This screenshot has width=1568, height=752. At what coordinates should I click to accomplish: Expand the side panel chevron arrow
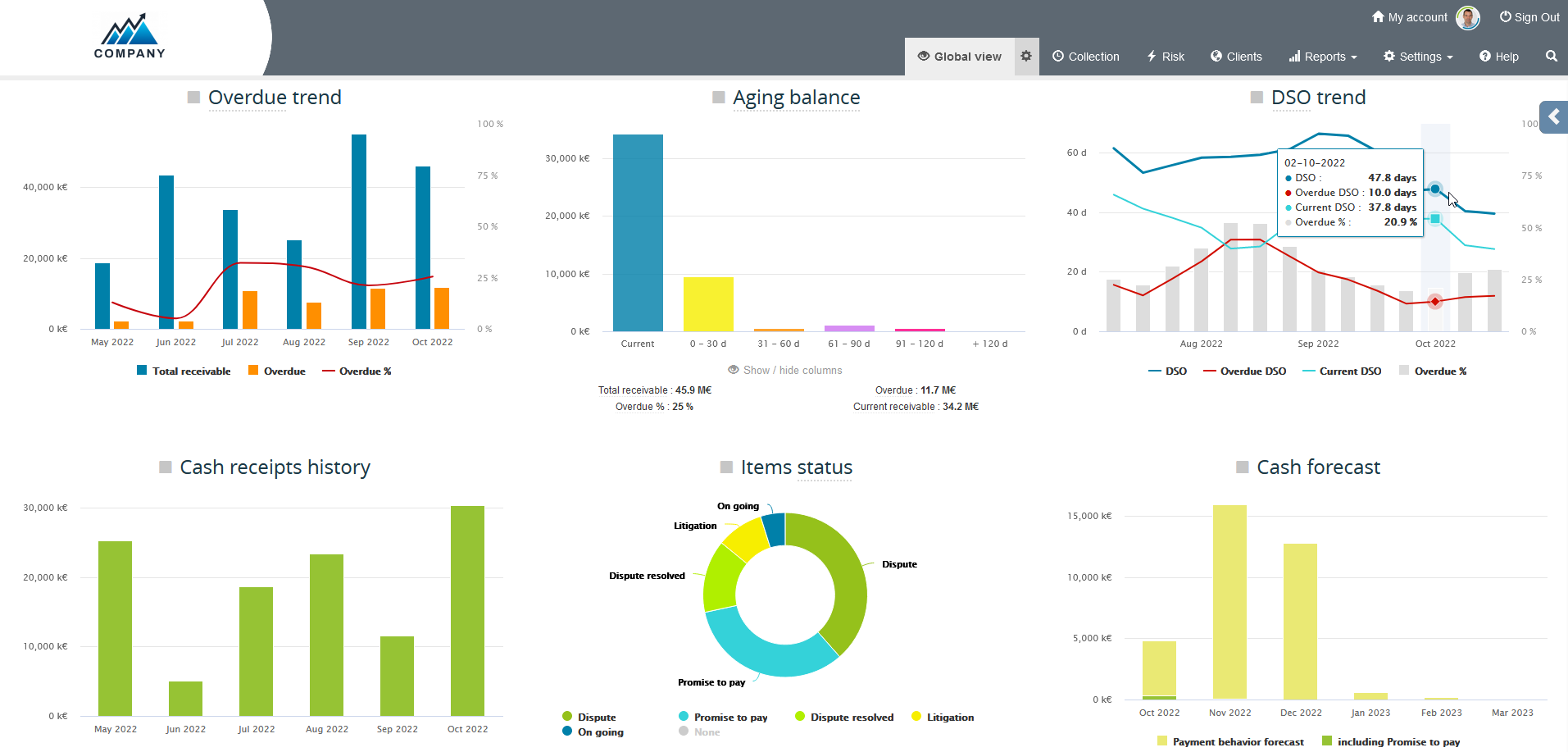click(1553, 117)
